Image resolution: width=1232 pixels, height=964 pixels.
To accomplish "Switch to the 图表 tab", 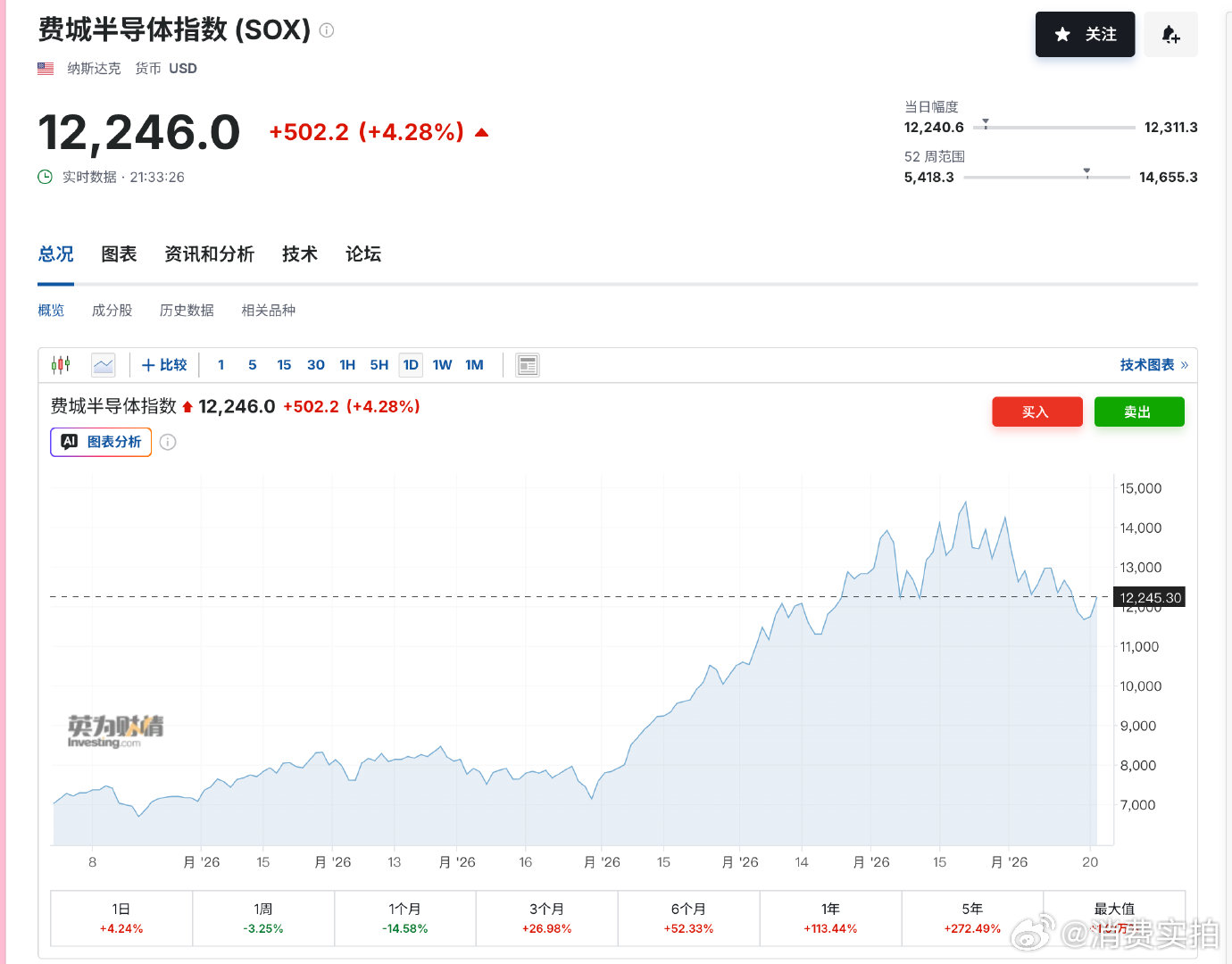I will click(x=119, y=254).
